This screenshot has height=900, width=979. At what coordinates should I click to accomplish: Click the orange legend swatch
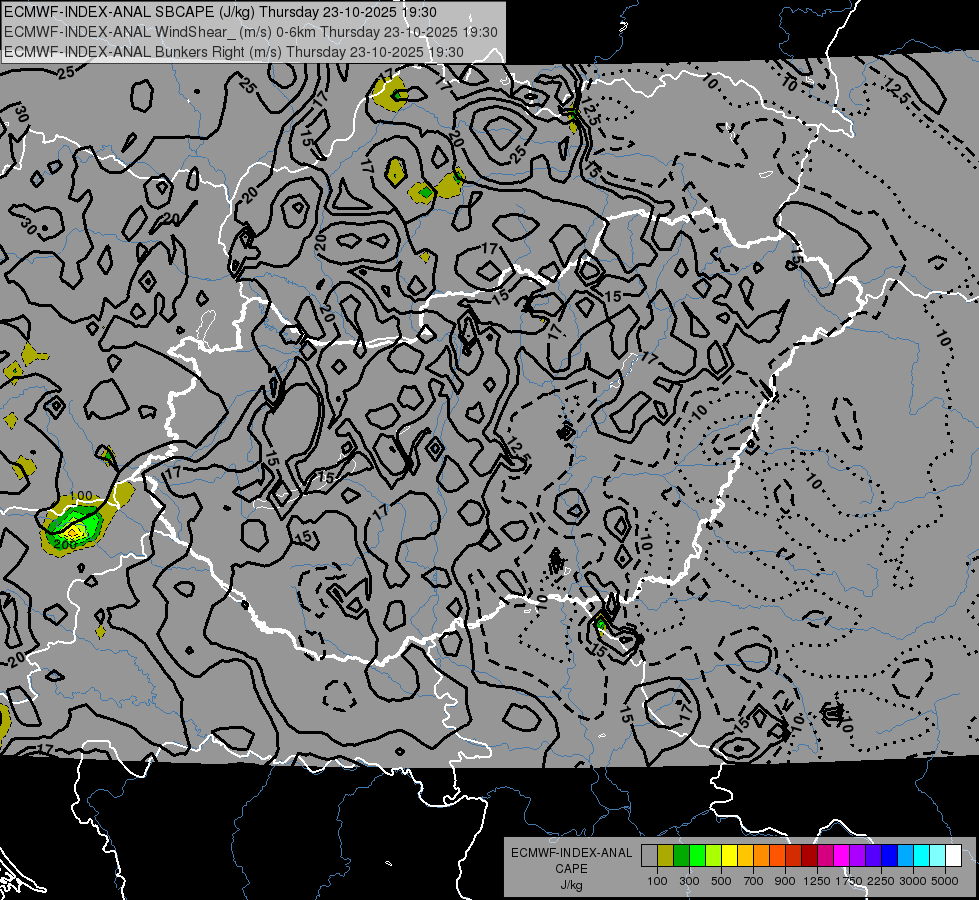(x=761, y=856)
